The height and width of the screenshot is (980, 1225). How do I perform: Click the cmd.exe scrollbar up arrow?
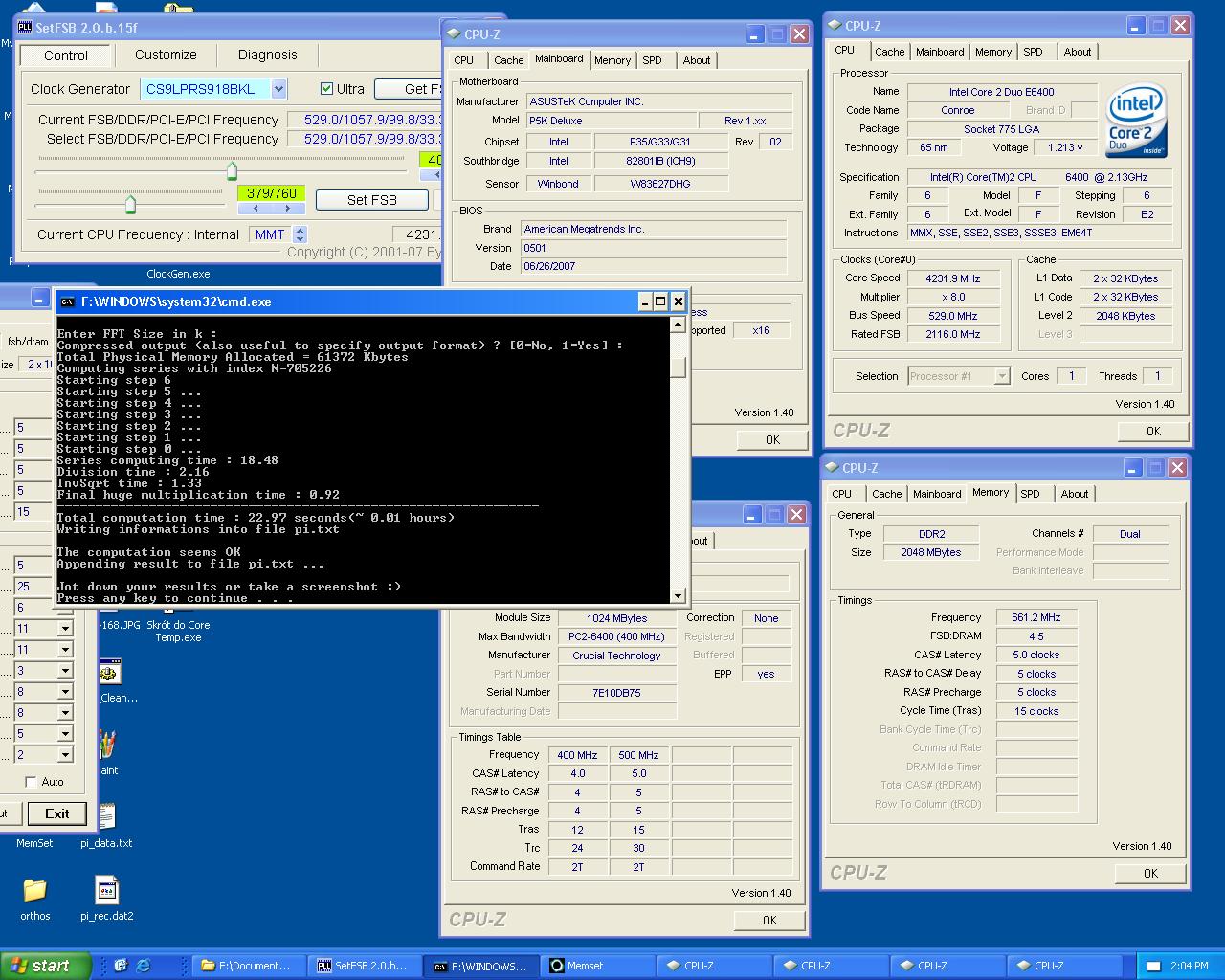coord(678,324)
